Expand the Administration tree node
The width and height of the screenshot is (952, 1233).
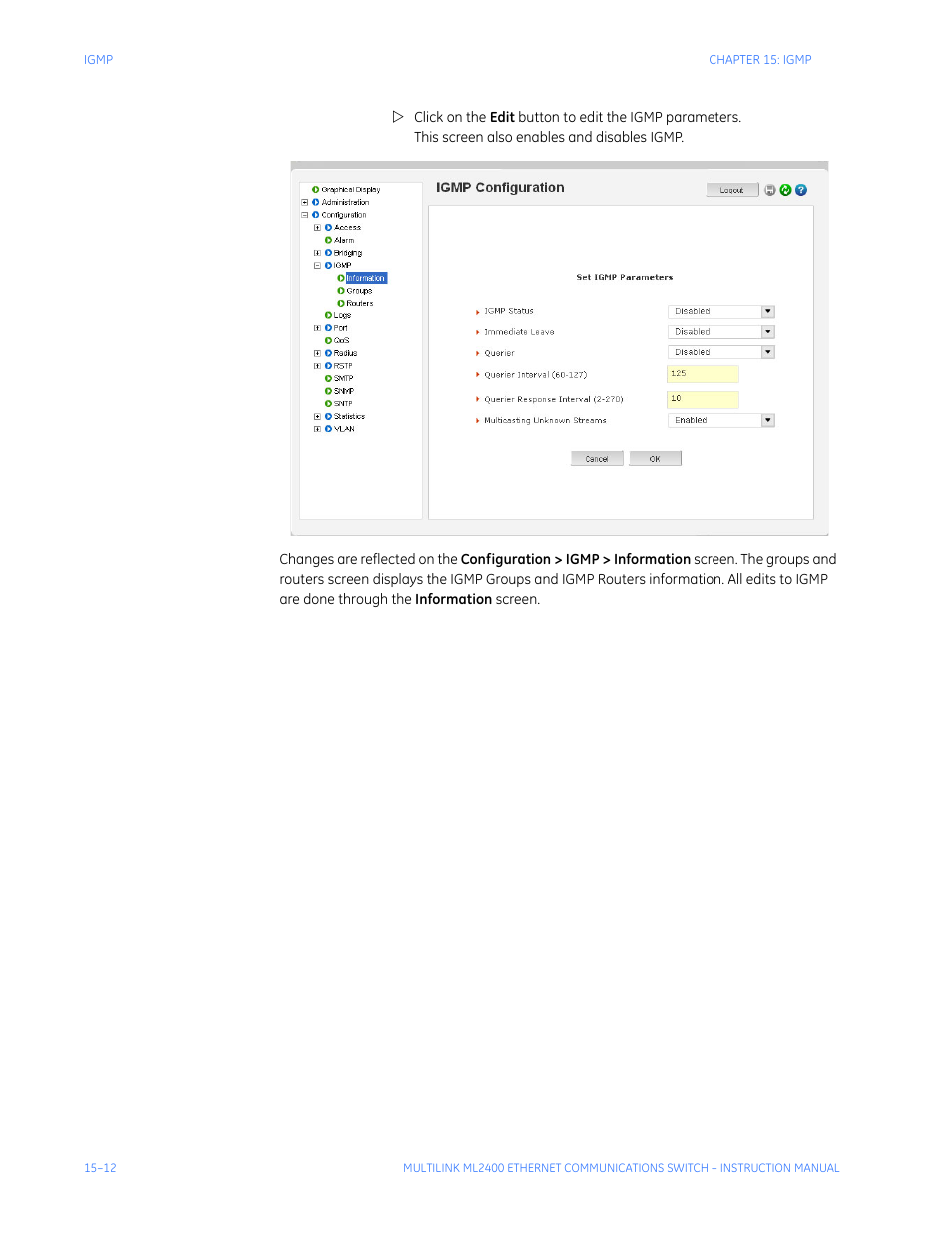click(x=305, y=202)
